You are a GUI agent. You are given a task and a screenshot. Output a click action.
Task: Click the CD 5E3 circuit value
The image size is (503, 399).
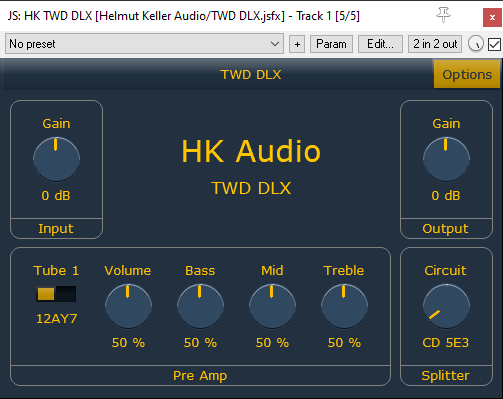446,343
